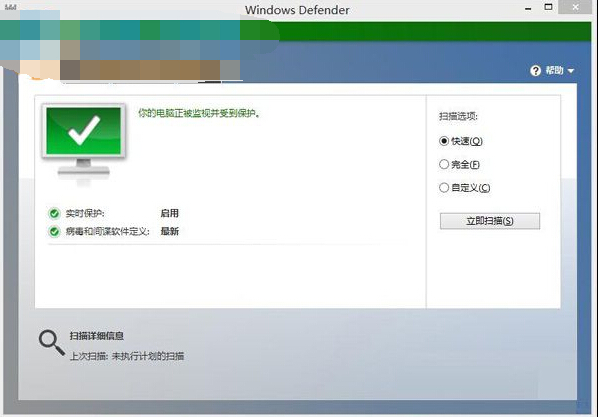
Task: Click the 扫描详细信息 heading
Action: (96, 336)
